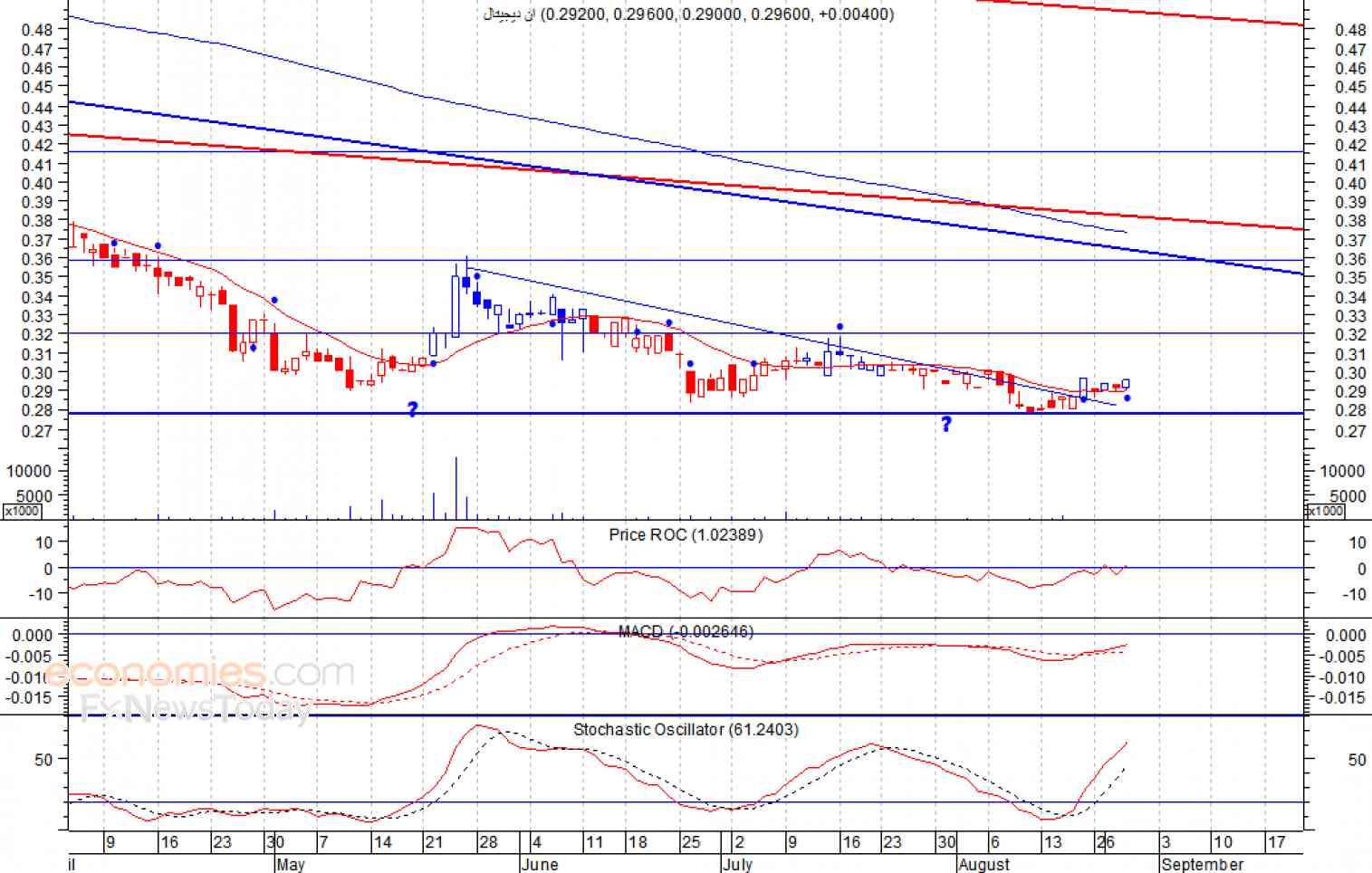Click the 10 ROC value on left axis
This screenshot has width=1372, height=873.
pyautogui.click(x=43, y=542)
